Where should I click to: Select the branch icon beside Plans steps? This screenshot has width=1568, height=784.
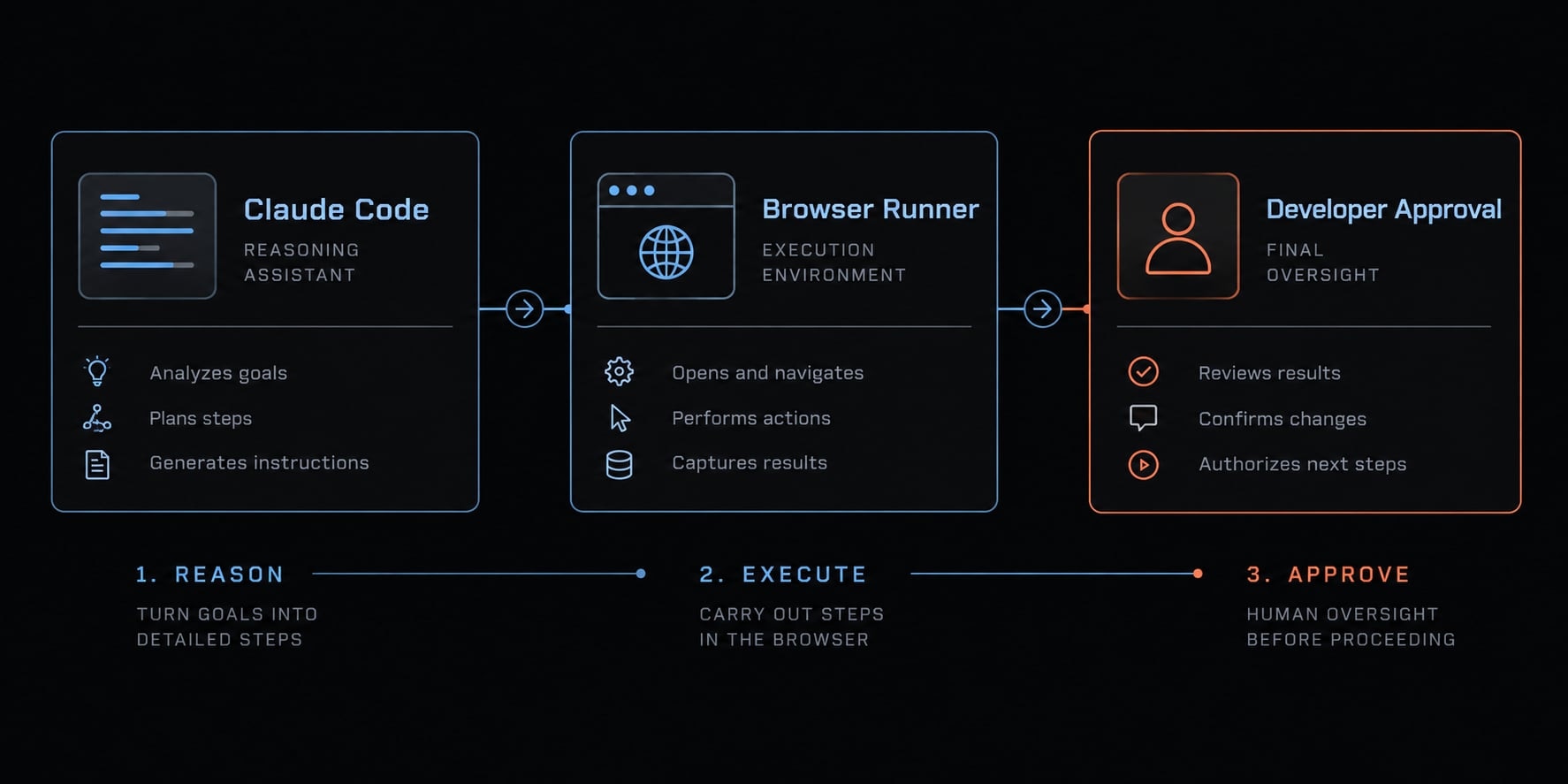click(97, 418)
